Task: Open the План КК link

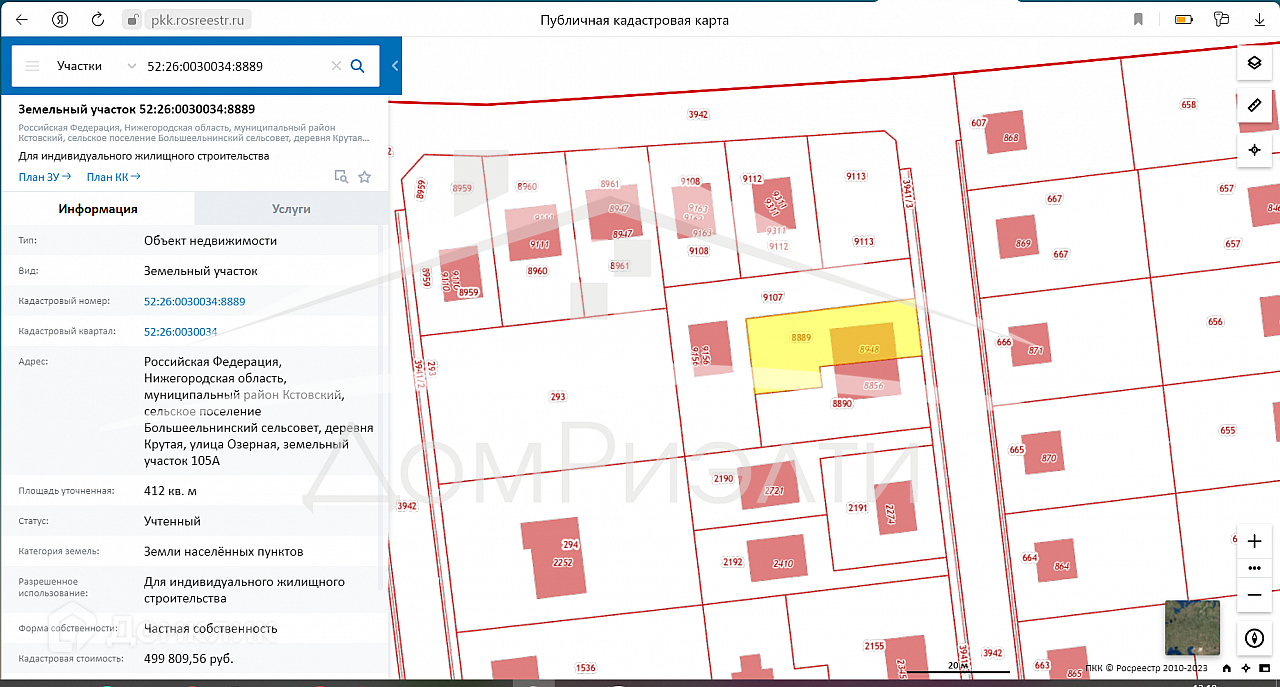Action: pos(113,177)
